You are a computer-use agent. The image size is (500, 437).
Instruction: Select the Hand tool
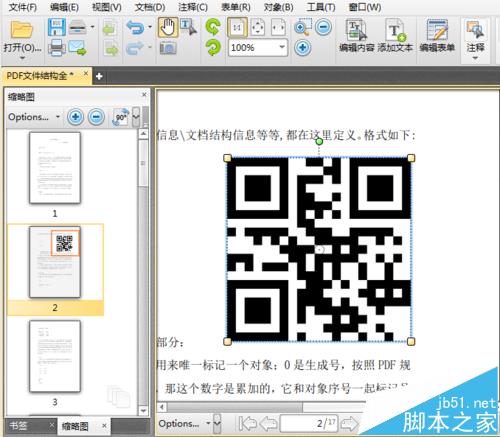(168, 27)
